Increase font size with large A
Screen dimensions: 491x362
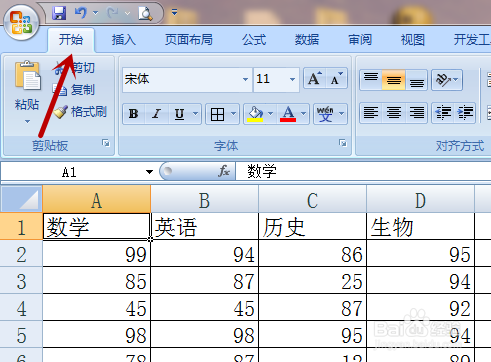click(x=315, y=79)
